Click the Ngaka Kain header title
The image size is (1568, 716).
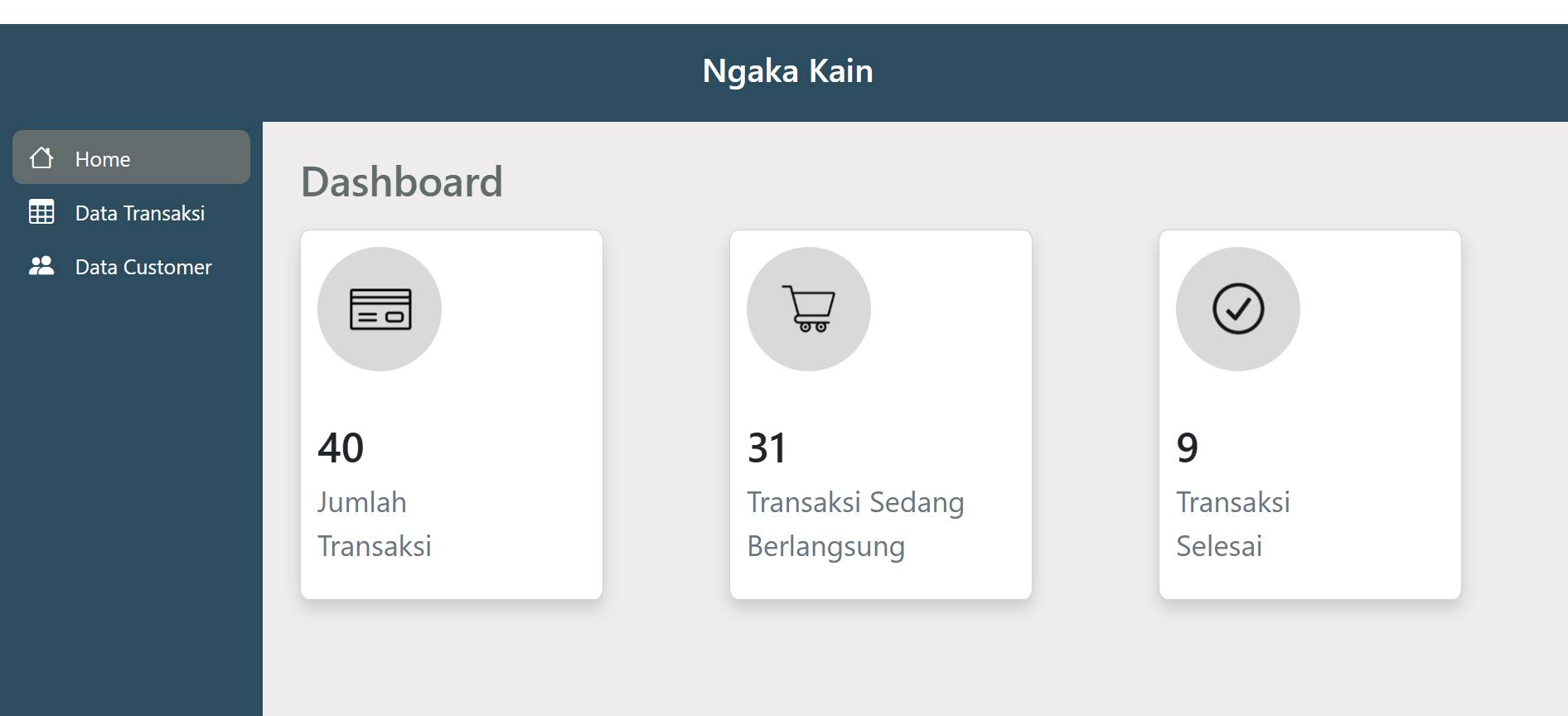[x=787, y=71]
